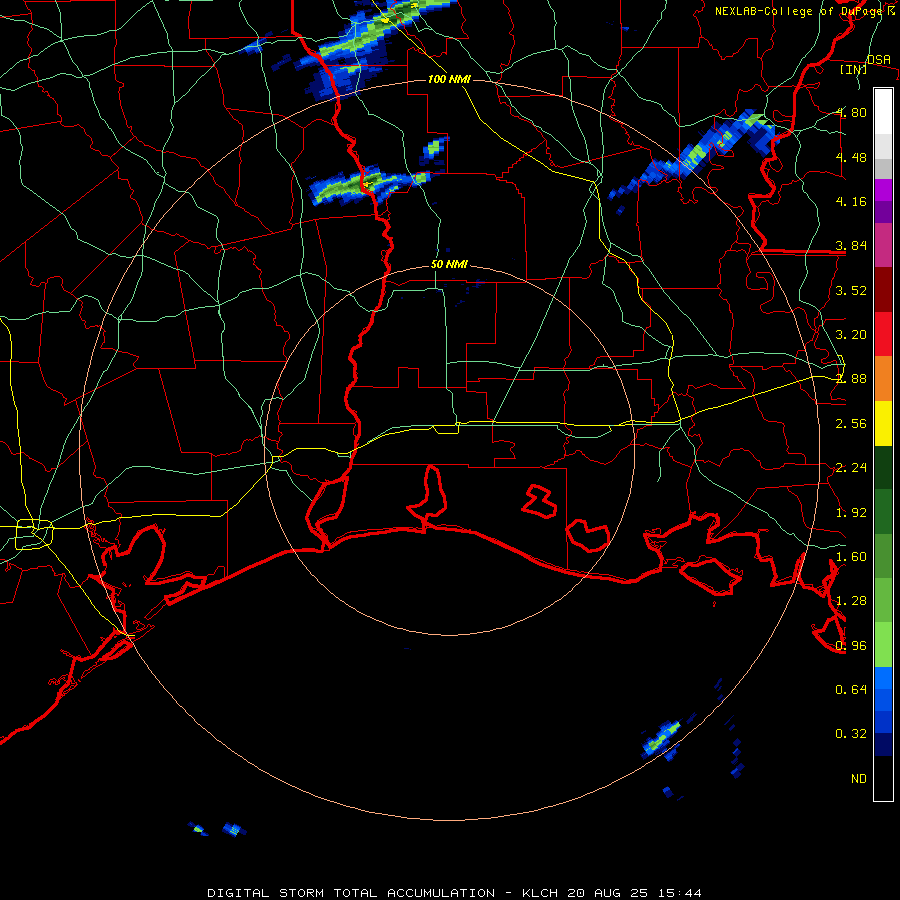
Task: Click the [IN] units label
Action: (853, 69)
